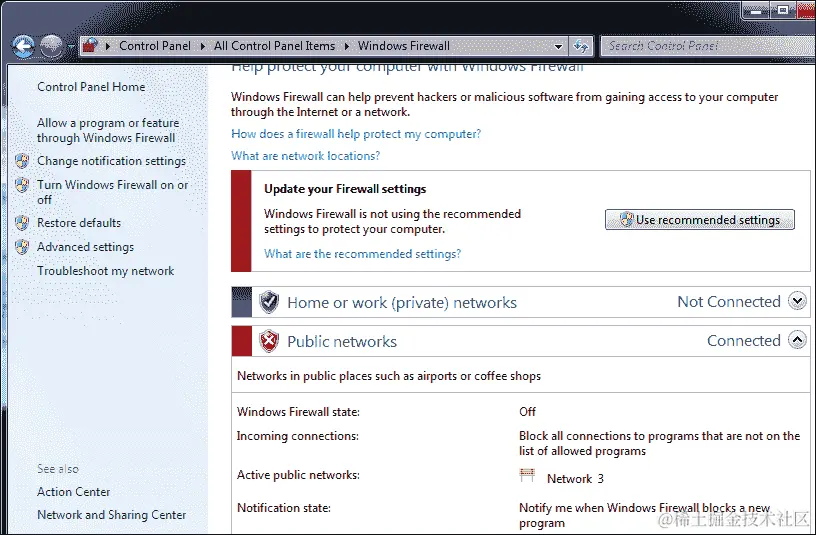Expand Home or work (private) networks section
The height and width of the screenshot is (535, 816).
[797, 301]
